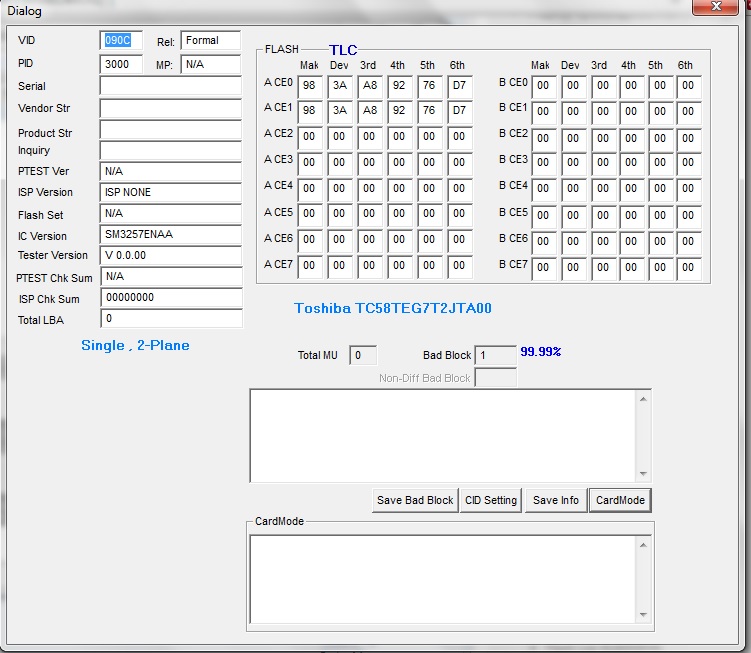Open the CID Setting dialog

(x=491, y=500)
